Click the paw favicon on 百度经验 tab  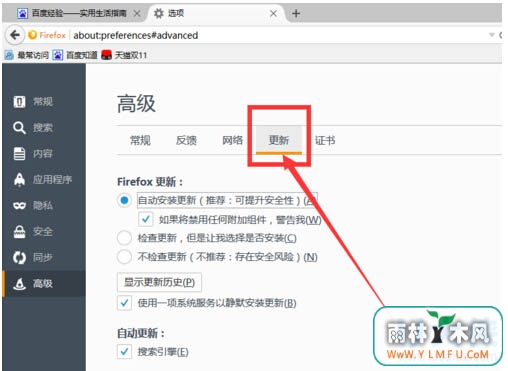click(x=23, y=13)
